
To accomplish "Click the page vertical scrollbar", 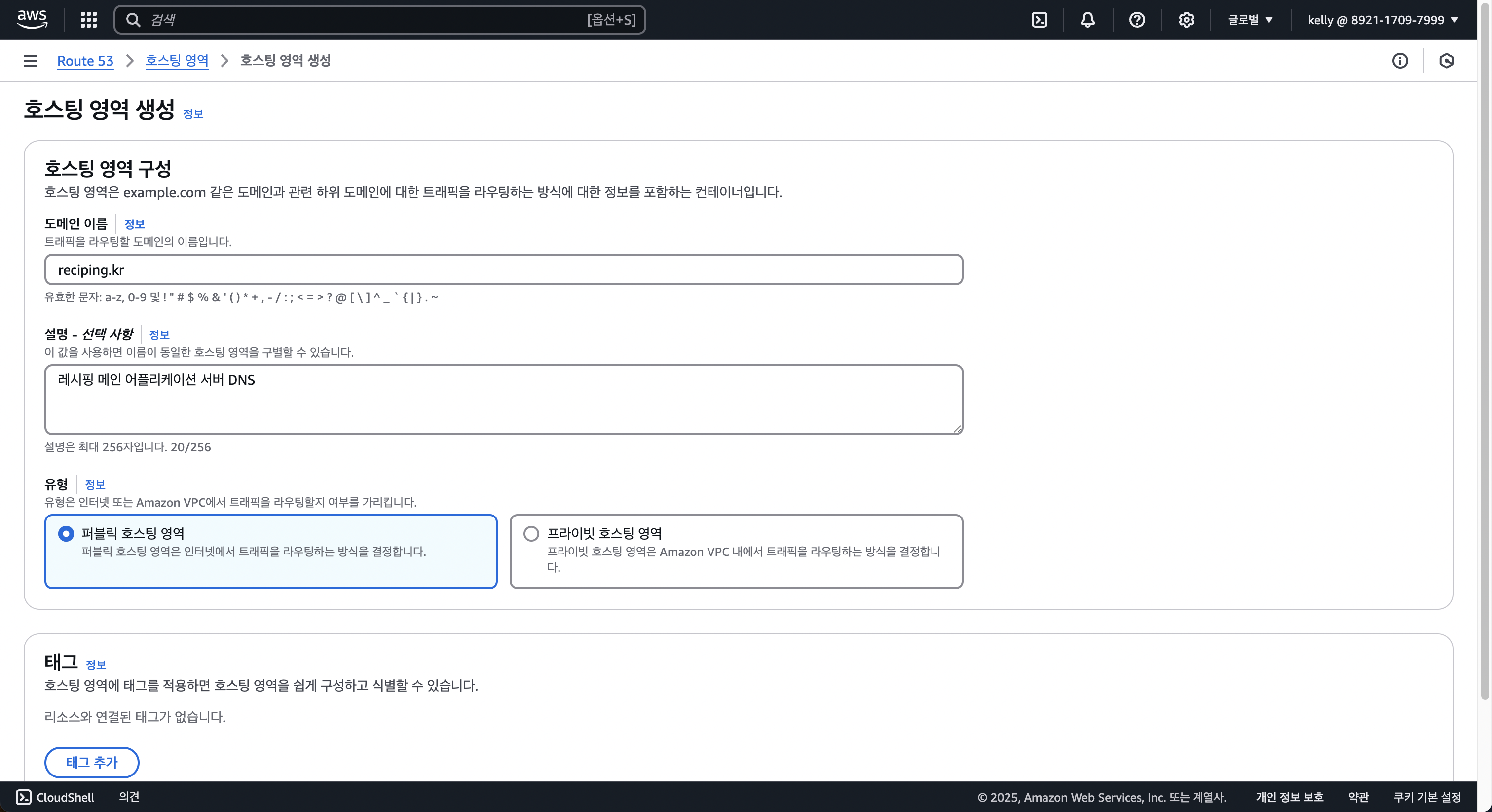I will (x=1485, y=347).
